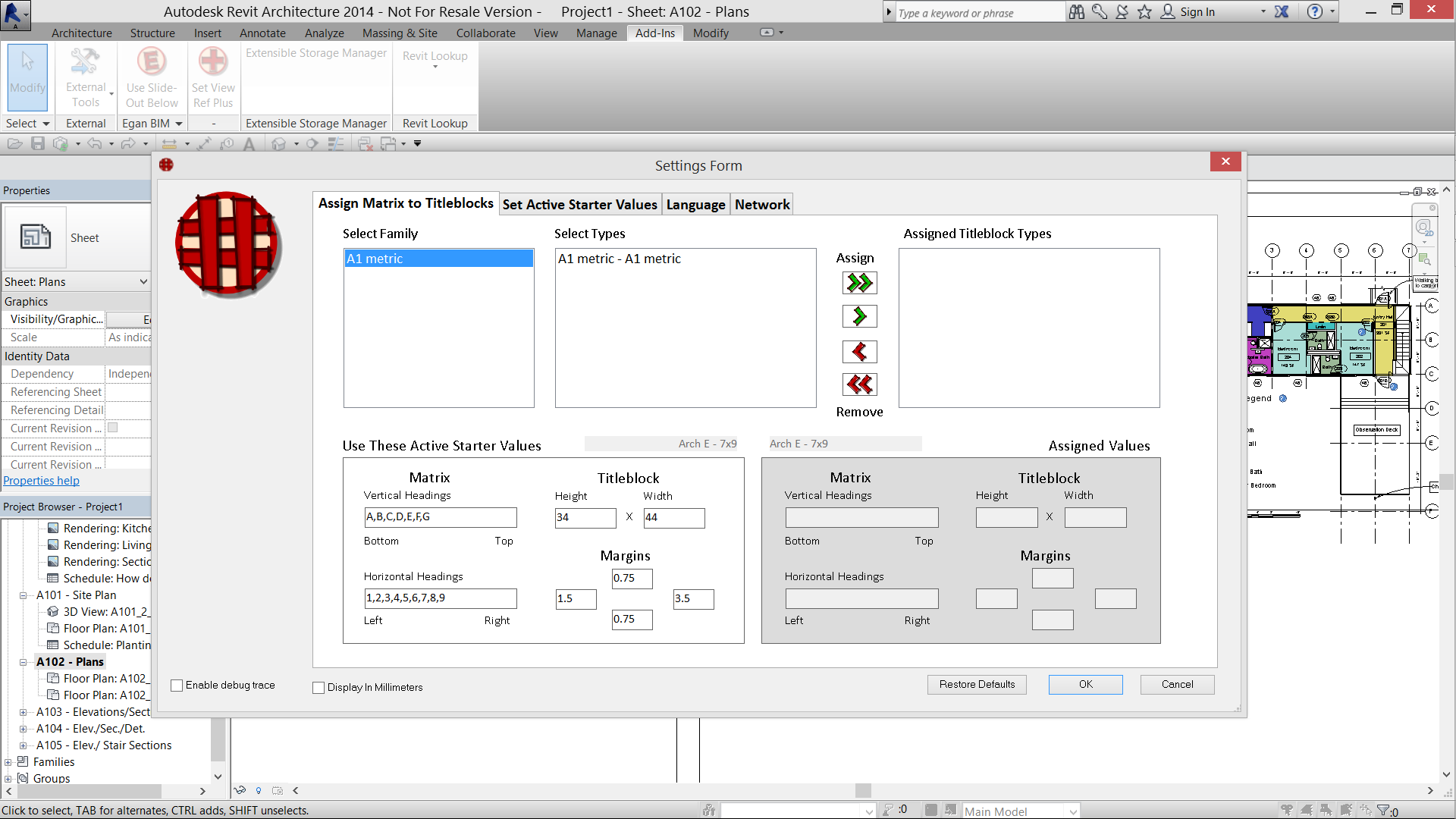Click the binoculars search icon in title bar

pos(1076,11)
